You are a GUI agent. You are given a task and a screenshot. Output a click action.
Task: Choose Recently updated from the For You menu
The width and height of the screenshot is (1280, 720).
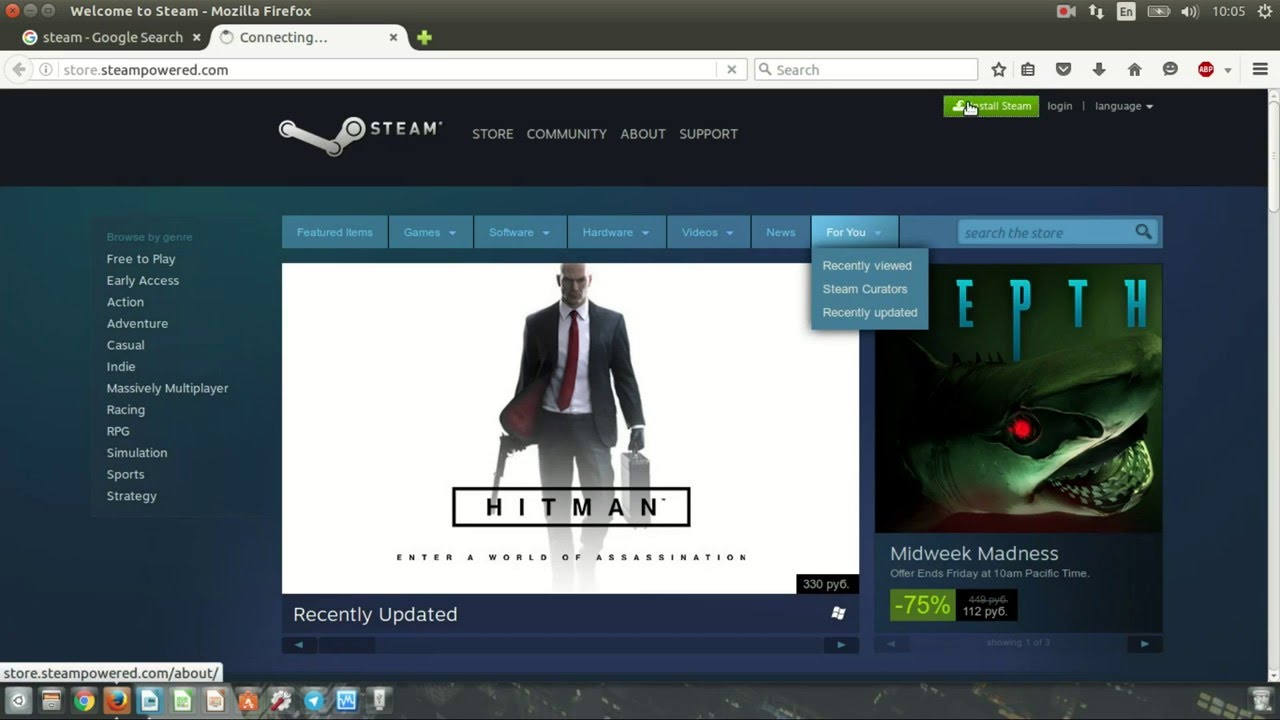coord(870,313)
